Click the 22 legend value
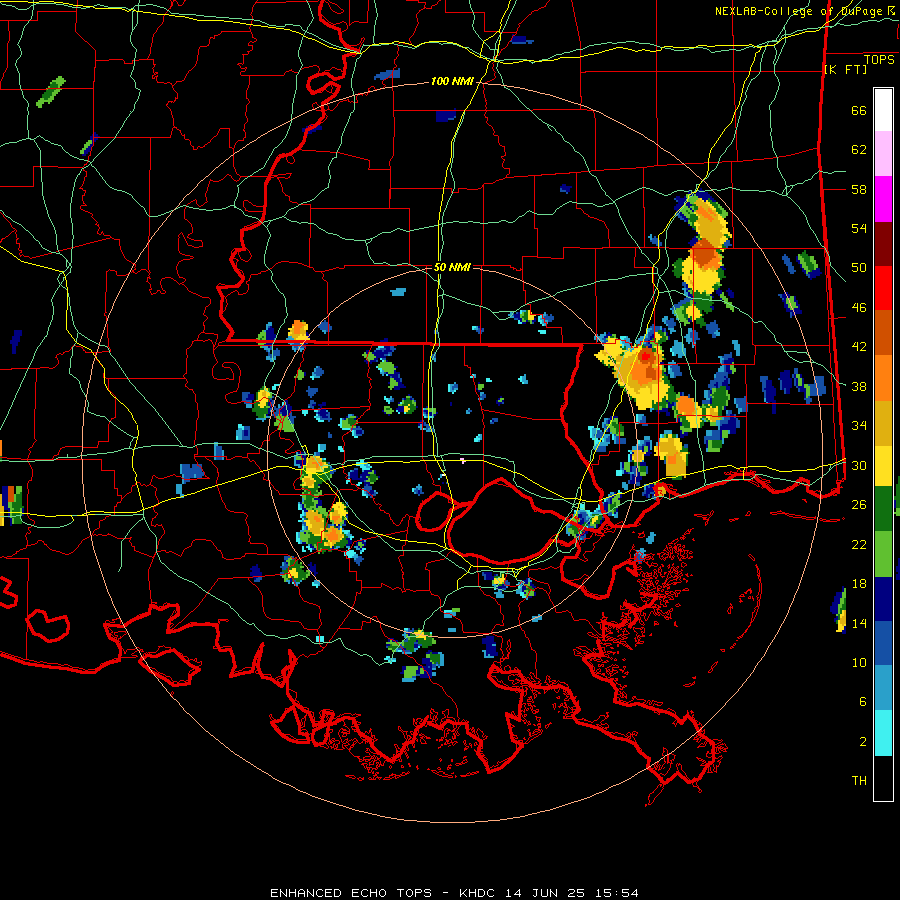Image resolution: width=900 pixels, height=900 pixels. point(859,544)
